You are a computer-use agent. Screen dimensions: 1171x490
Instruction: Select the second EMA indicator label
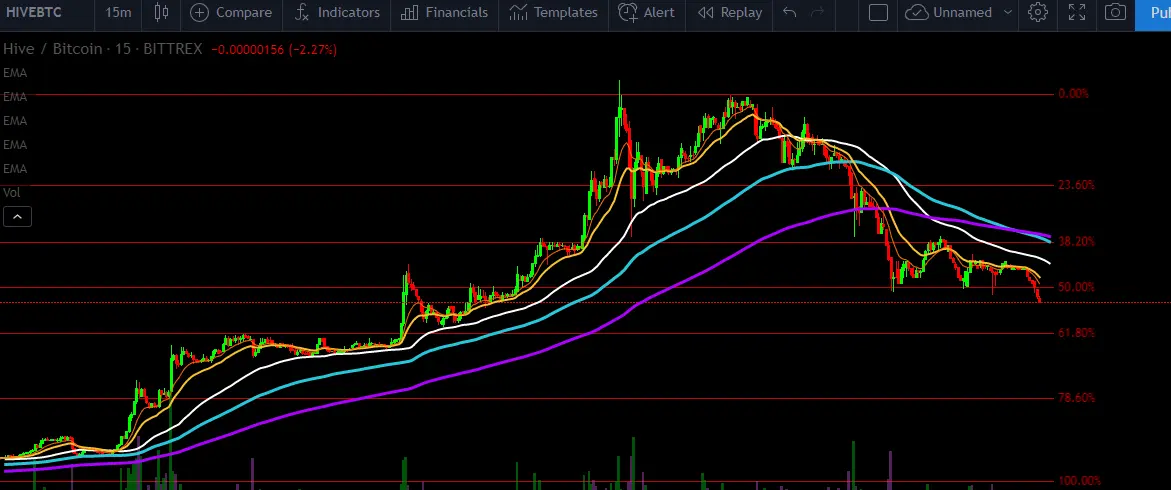point(15,97)
